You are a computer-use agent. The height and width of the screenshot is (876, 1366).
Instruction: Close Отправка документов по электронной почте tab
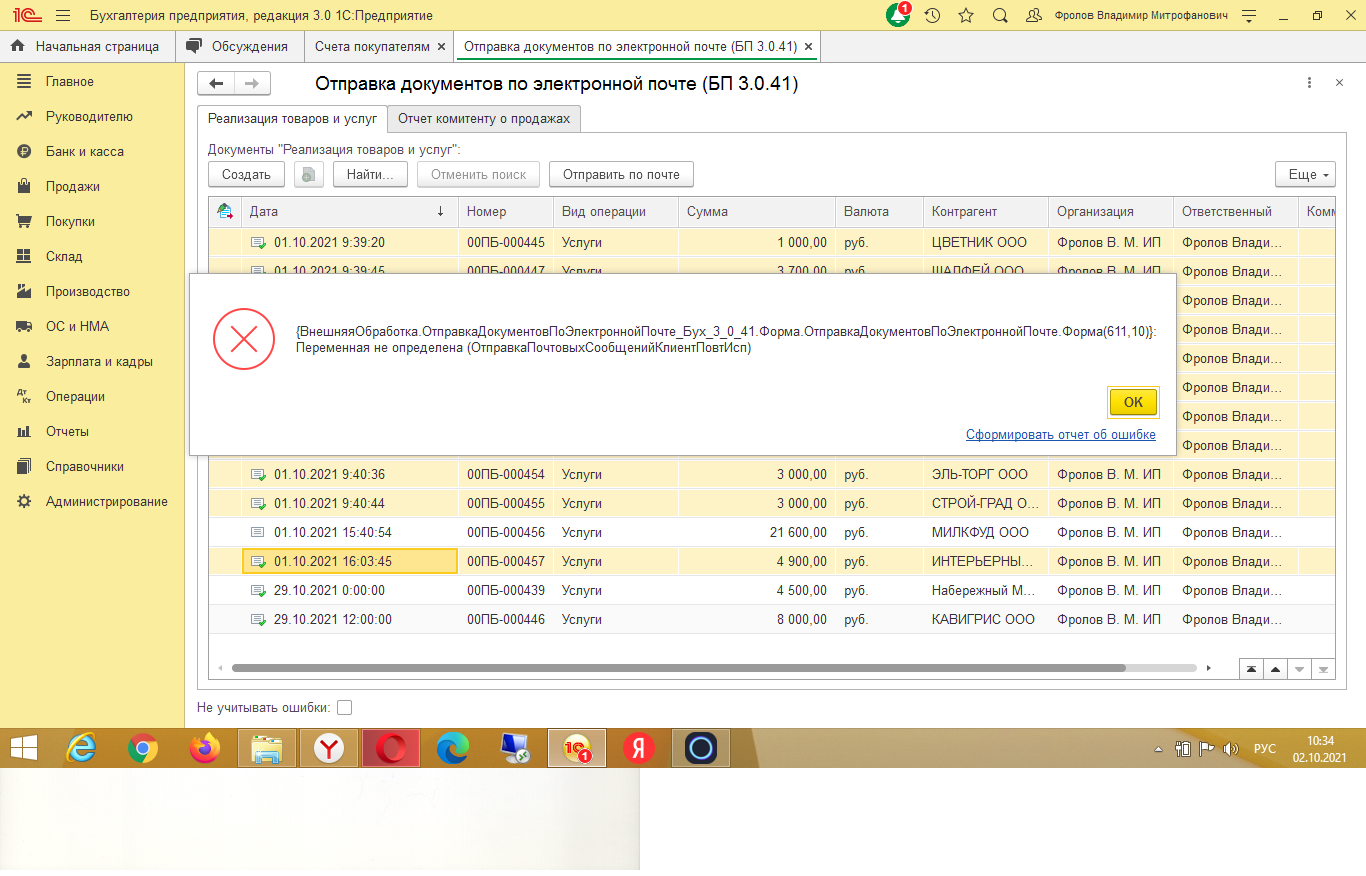click(x=808, y=46)
